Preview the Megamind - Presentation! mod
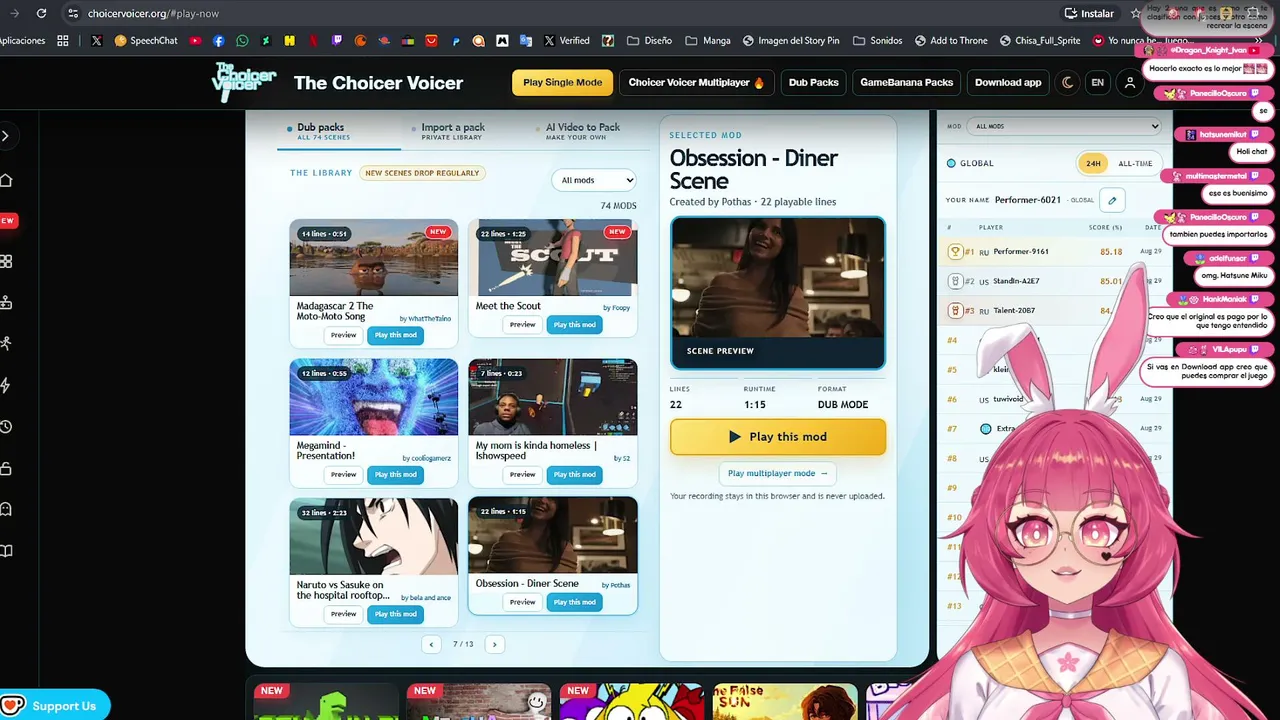Viewport: 1280px width, 720px height. click(x=343, y=475)
